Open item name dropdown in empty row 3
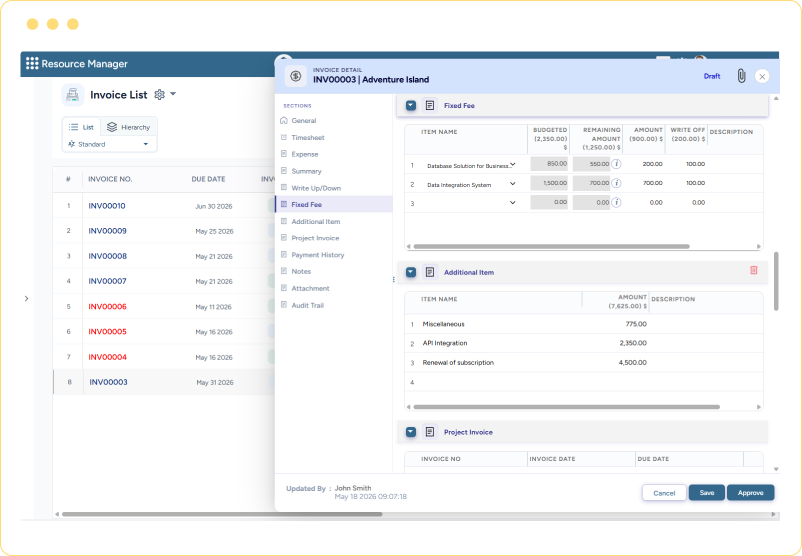The image size is (802, 556). 513,203
